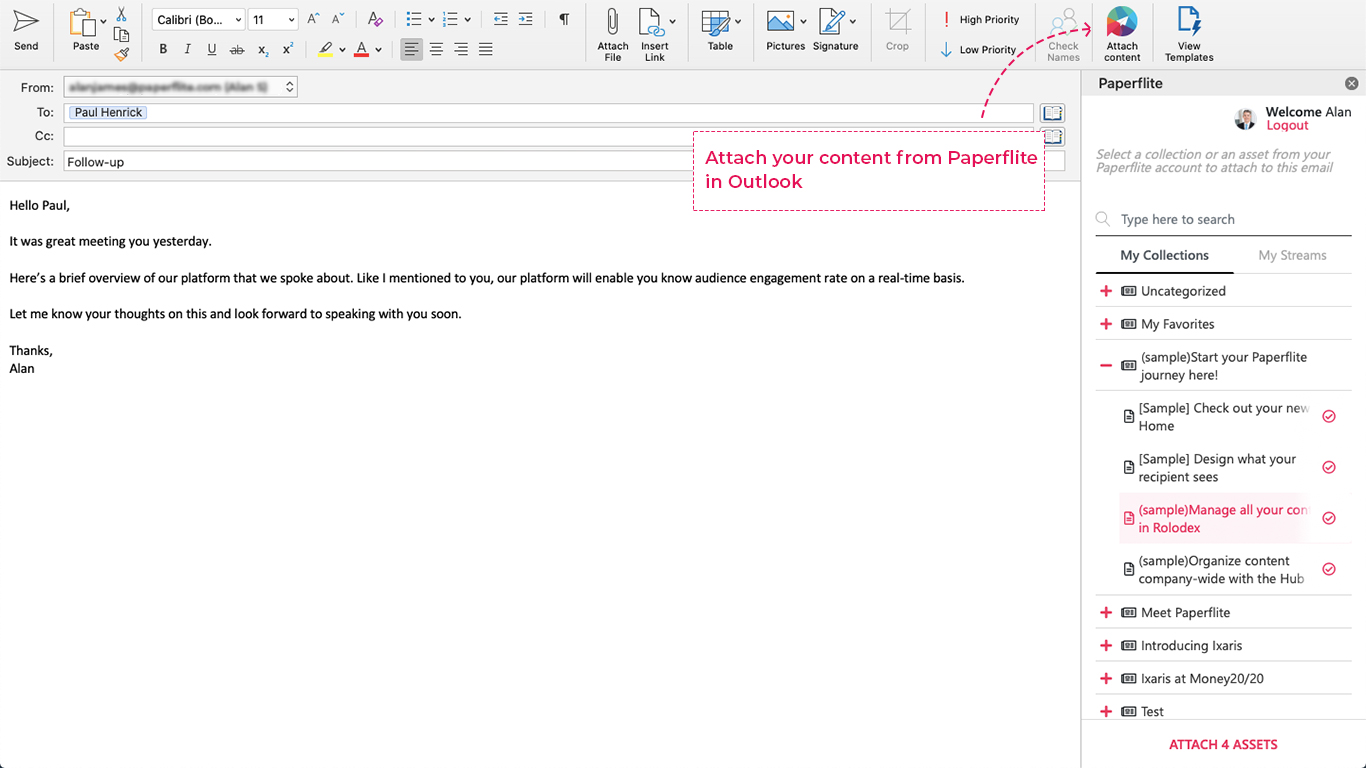The width and height of the screenshot is (1366, 768).
Task: Insert a Table
Action: (719, 31)
